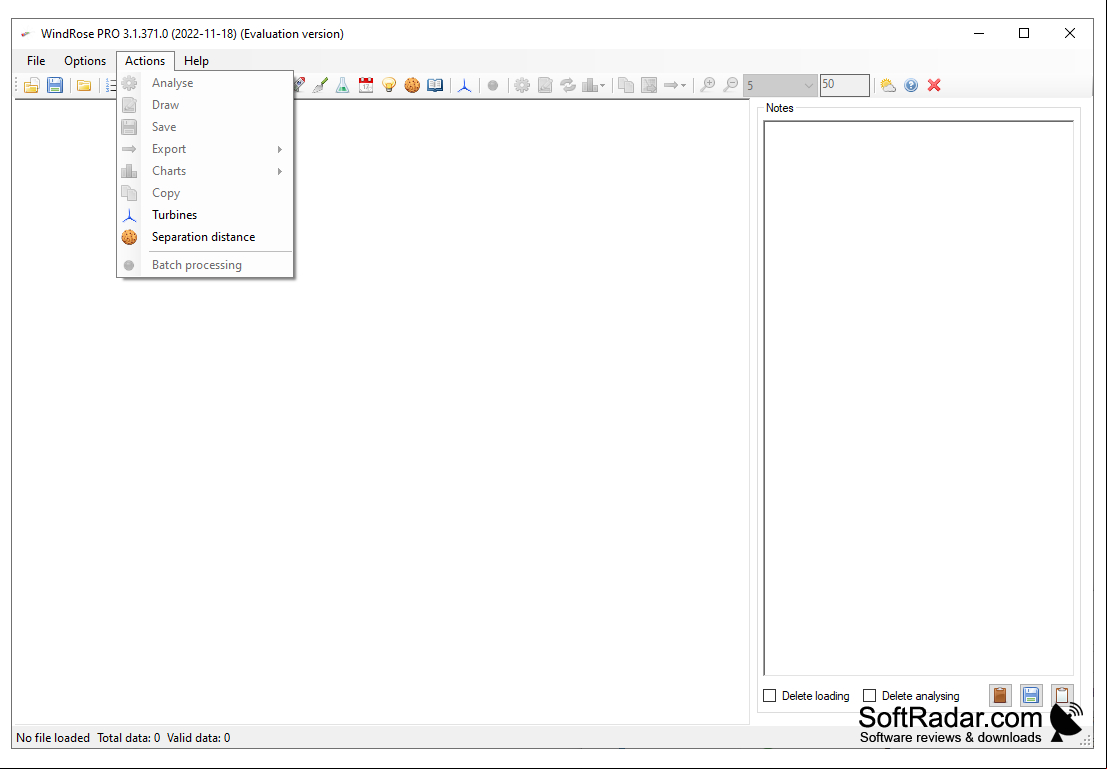Expand the Charts submenu in Actions menu
Screen dimensions: 1107x769
tap(205, 171)
